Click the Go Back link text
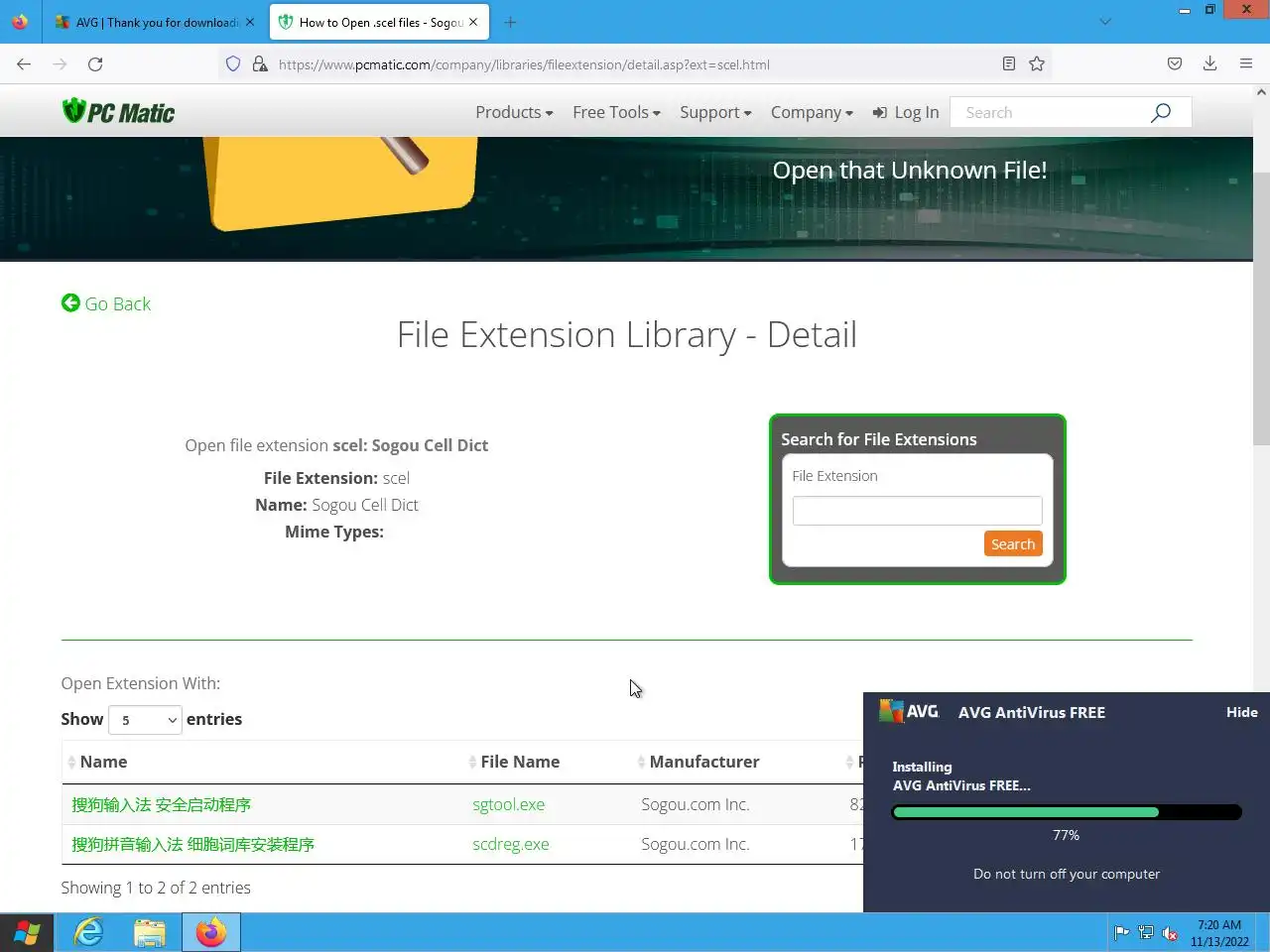 pyautogui.click(x=118, y=303)
